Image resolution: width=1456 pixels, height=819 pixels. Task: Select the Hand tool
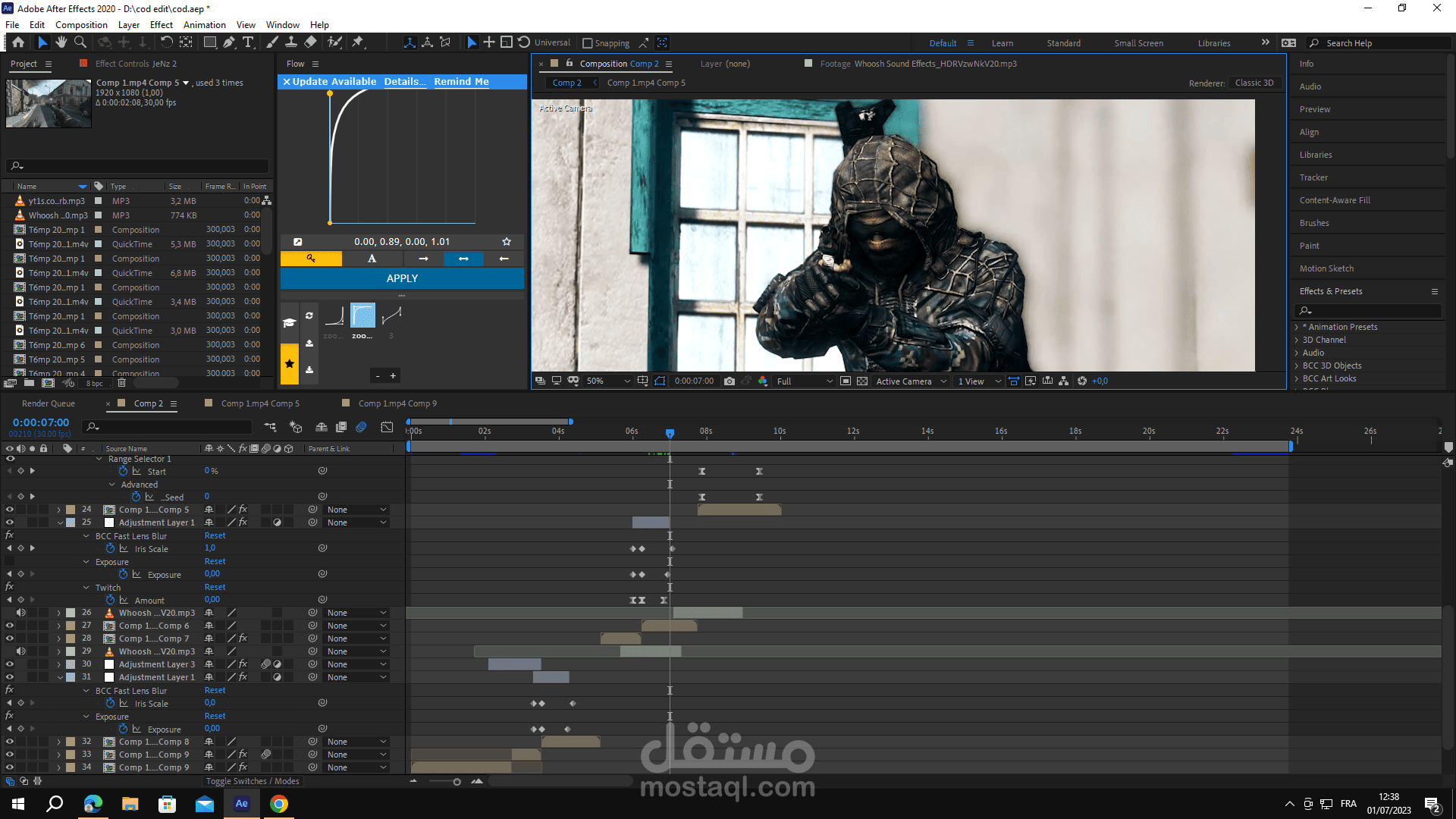[x=61, y=42]
